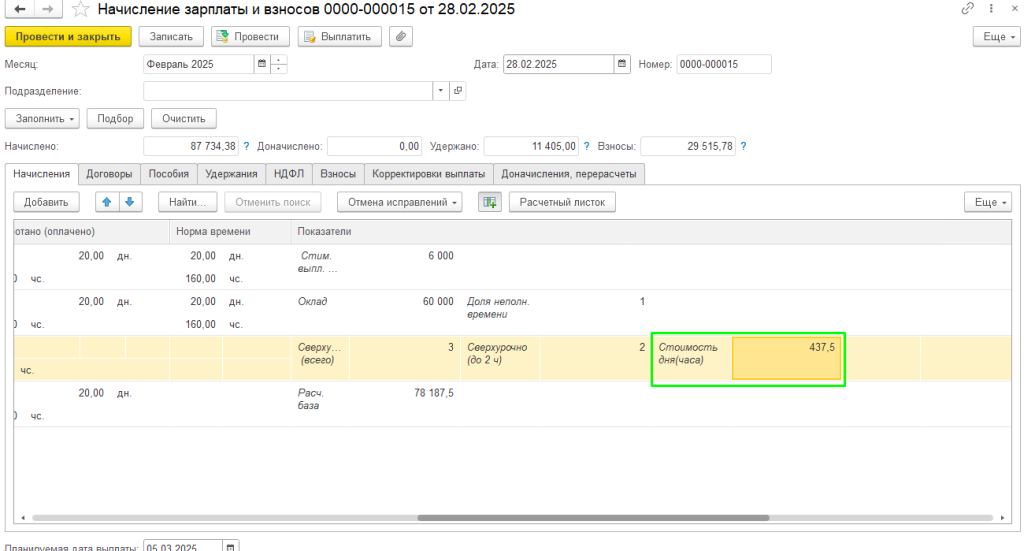Click the Взносы total field 29 515,78
Image resolution: width=1024 pixels, height=551 pixels.
click(x=688, y=146)
